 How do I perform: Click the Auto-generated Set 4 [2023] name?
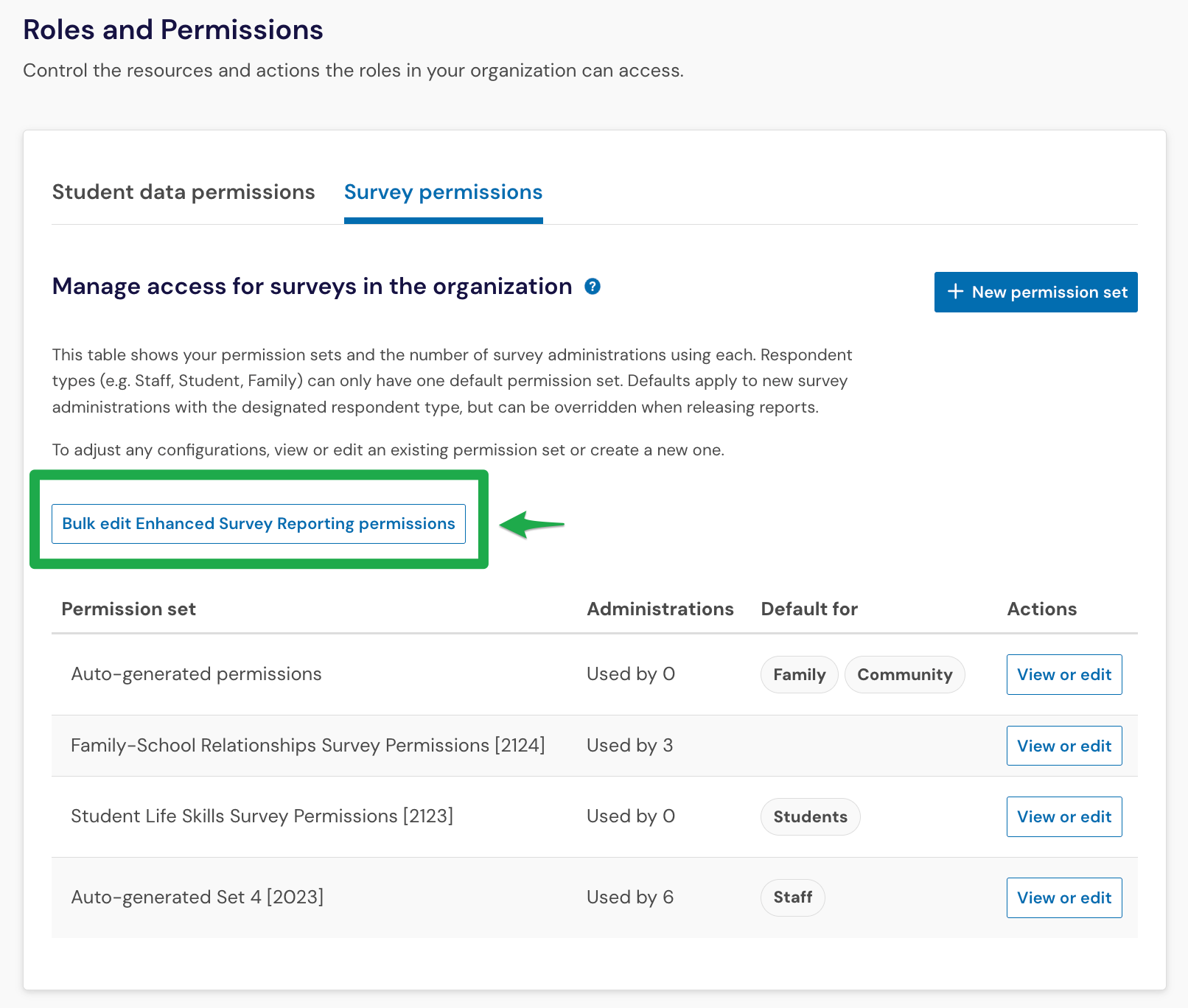coord(198,897)
